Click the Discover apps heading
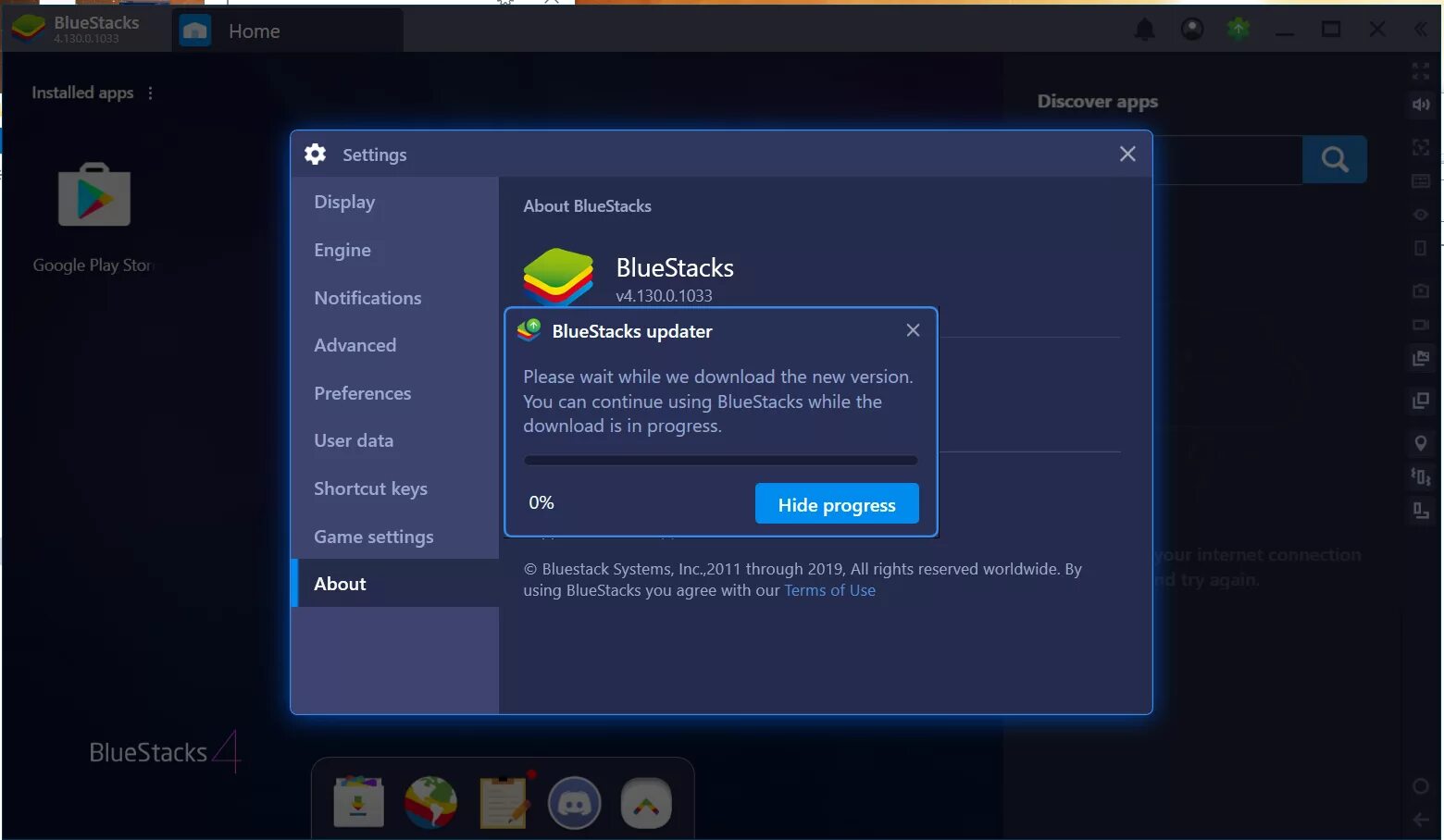Screen dimensions: 1444x840 [1097, 102]
